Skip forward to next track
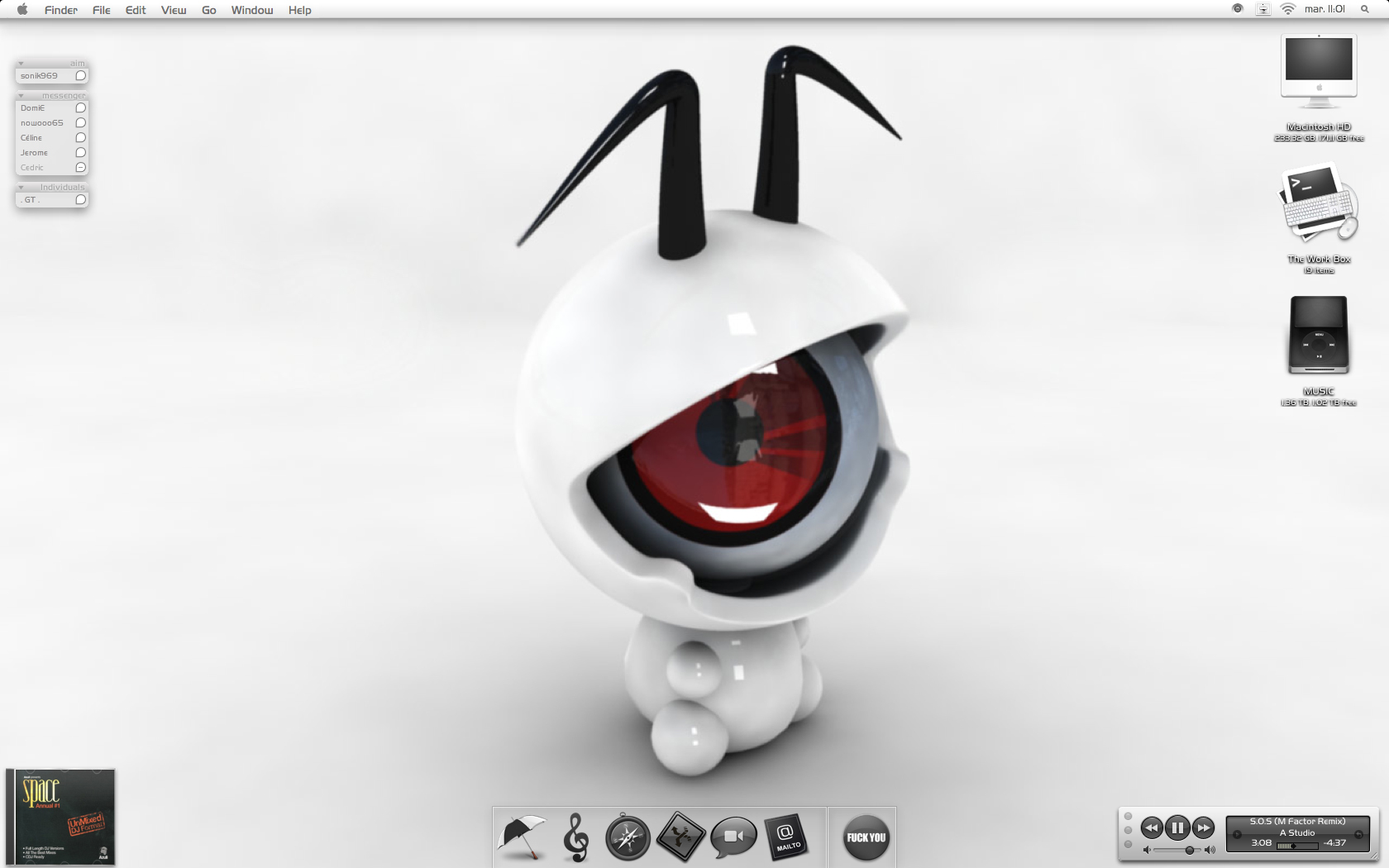The image size is (1389, 868). point(1204,827)
